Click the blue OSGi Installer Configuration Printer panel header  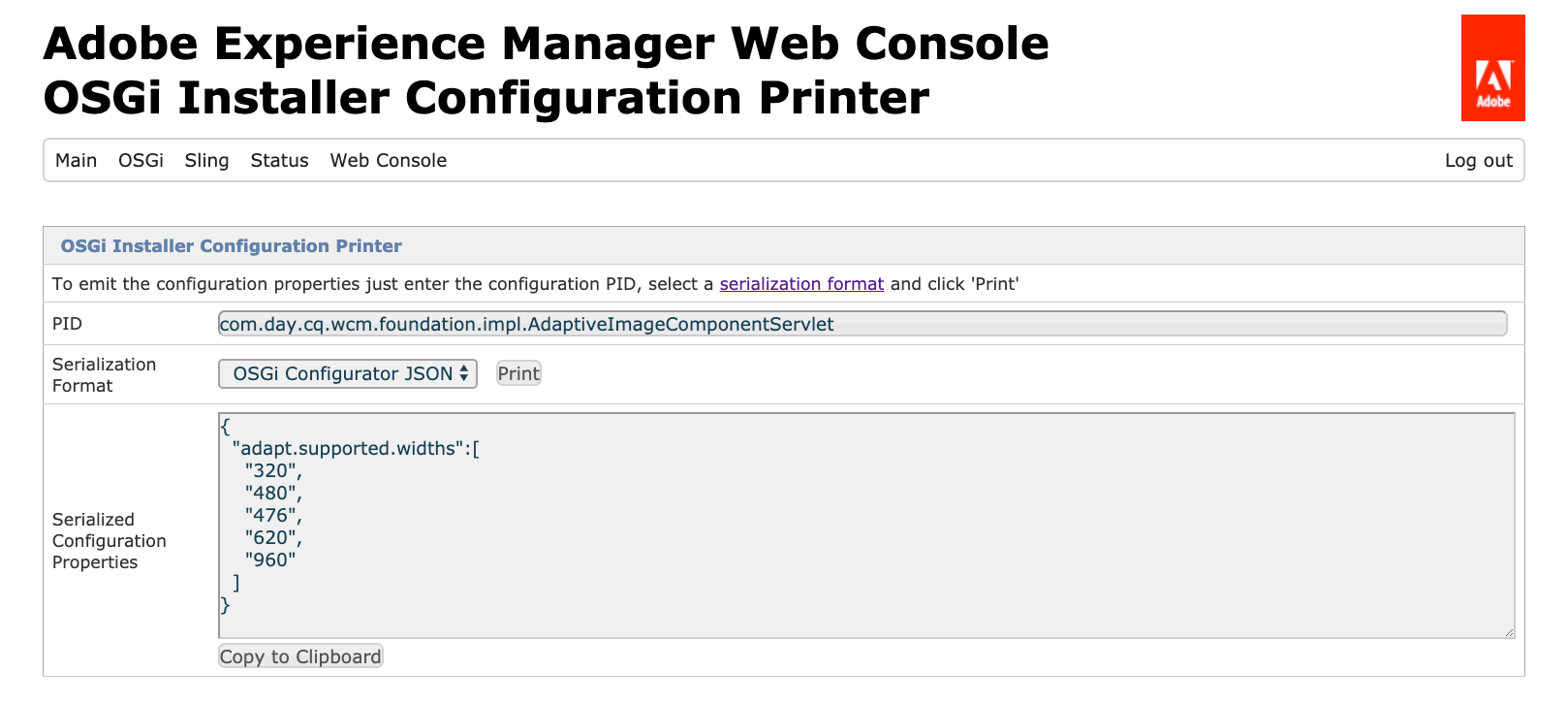pyautogui.click(x=231, y=246)
